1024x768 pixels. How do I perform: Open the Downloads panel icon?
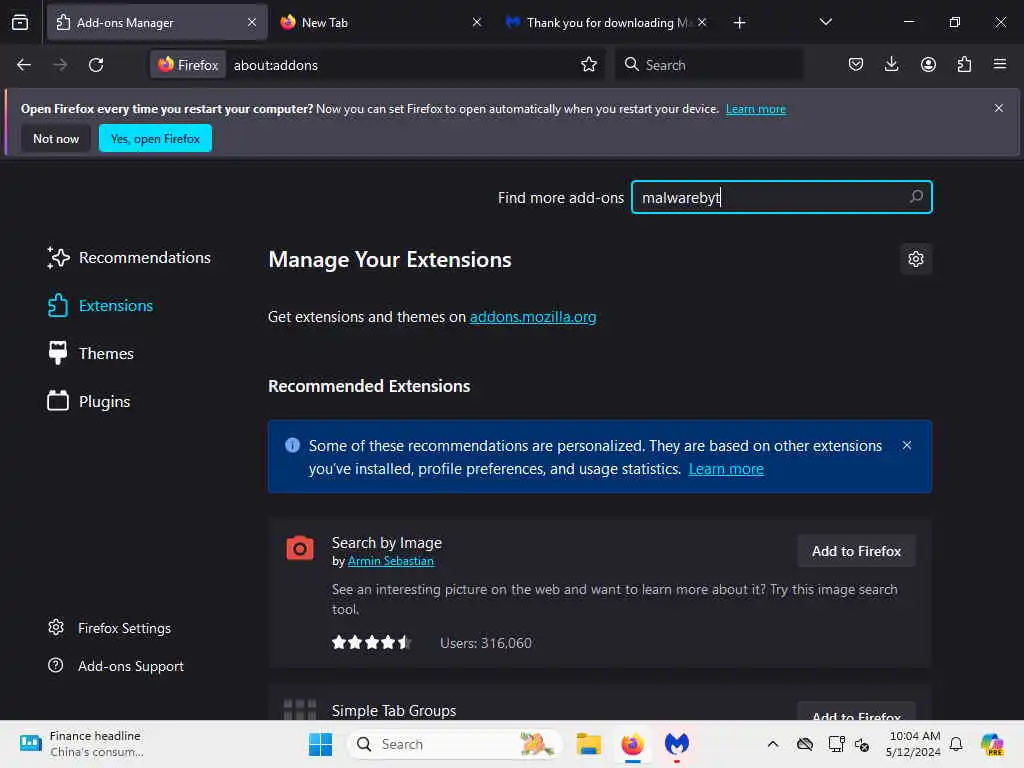[x=891, y=64]
